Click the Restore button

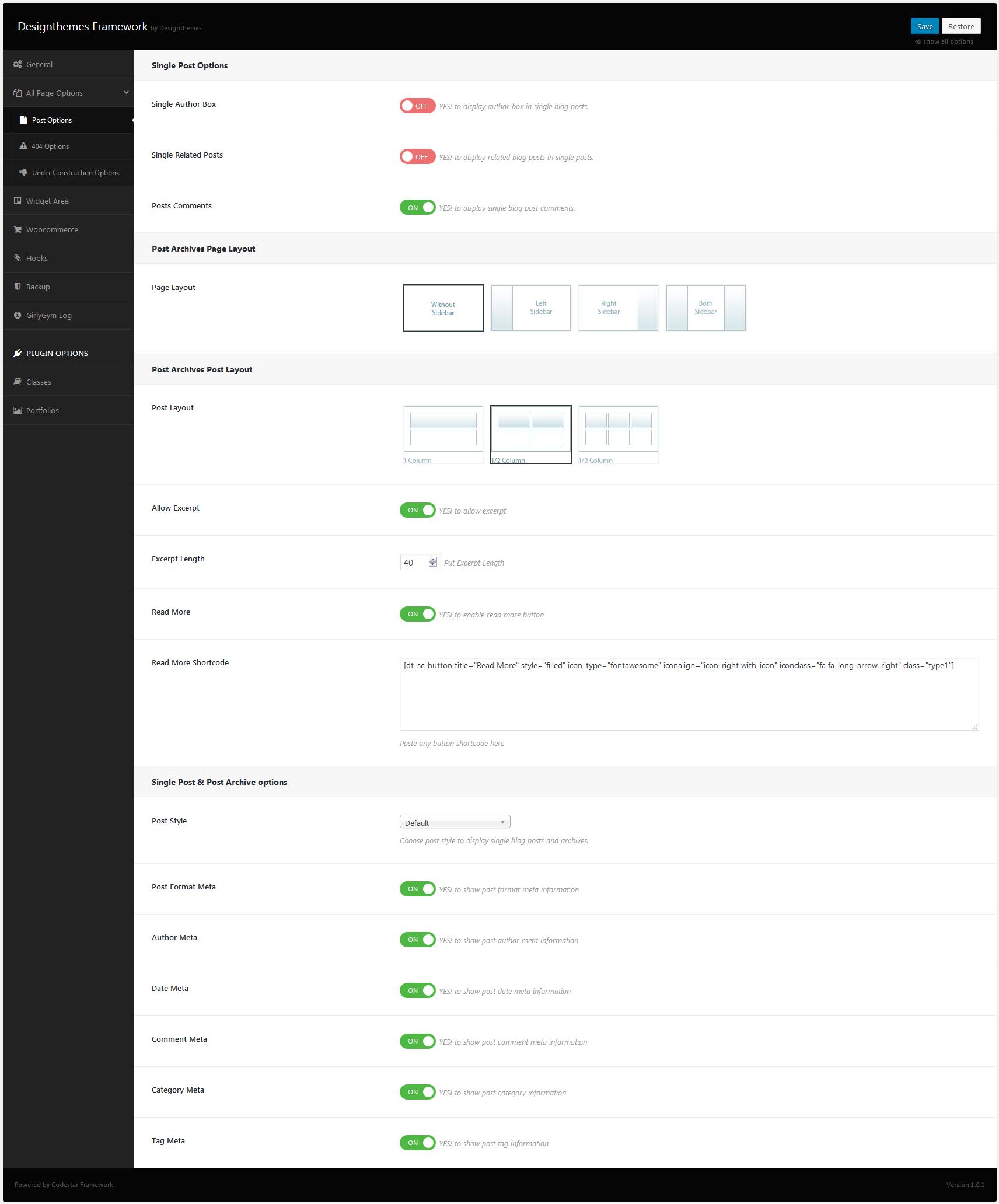(961, 26)
